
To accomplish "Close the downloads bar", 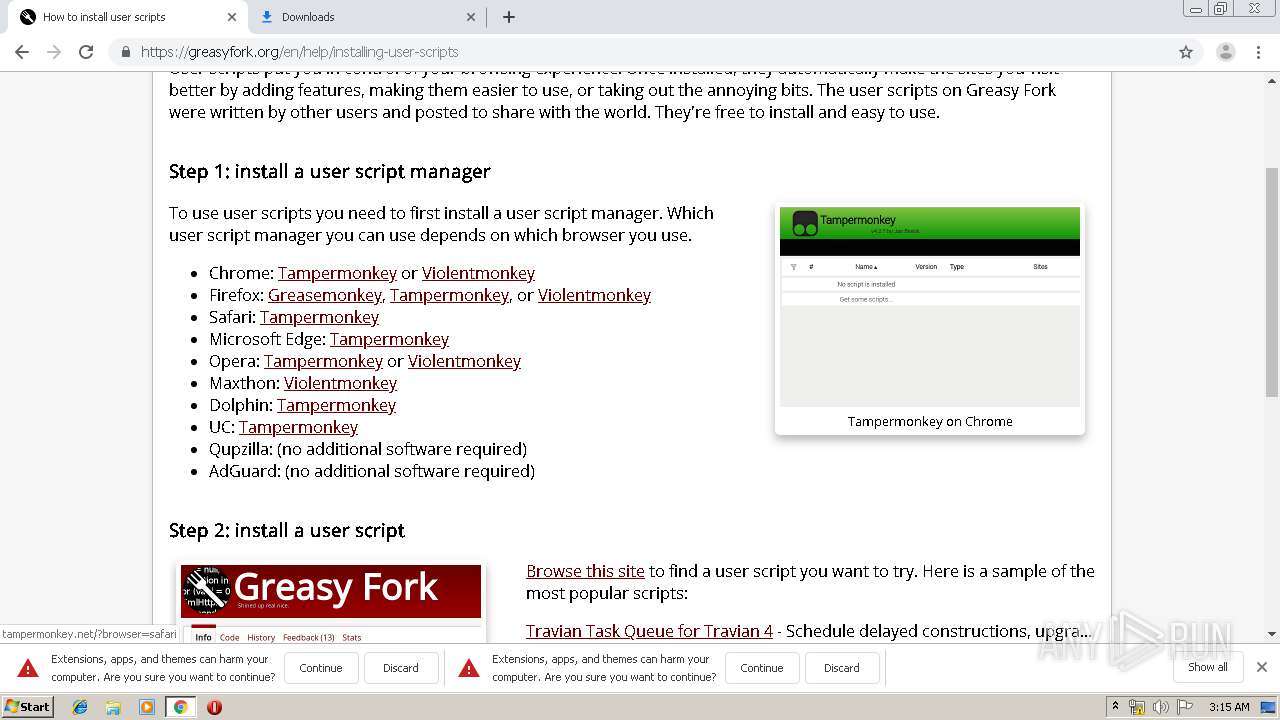I will 1262,667.
